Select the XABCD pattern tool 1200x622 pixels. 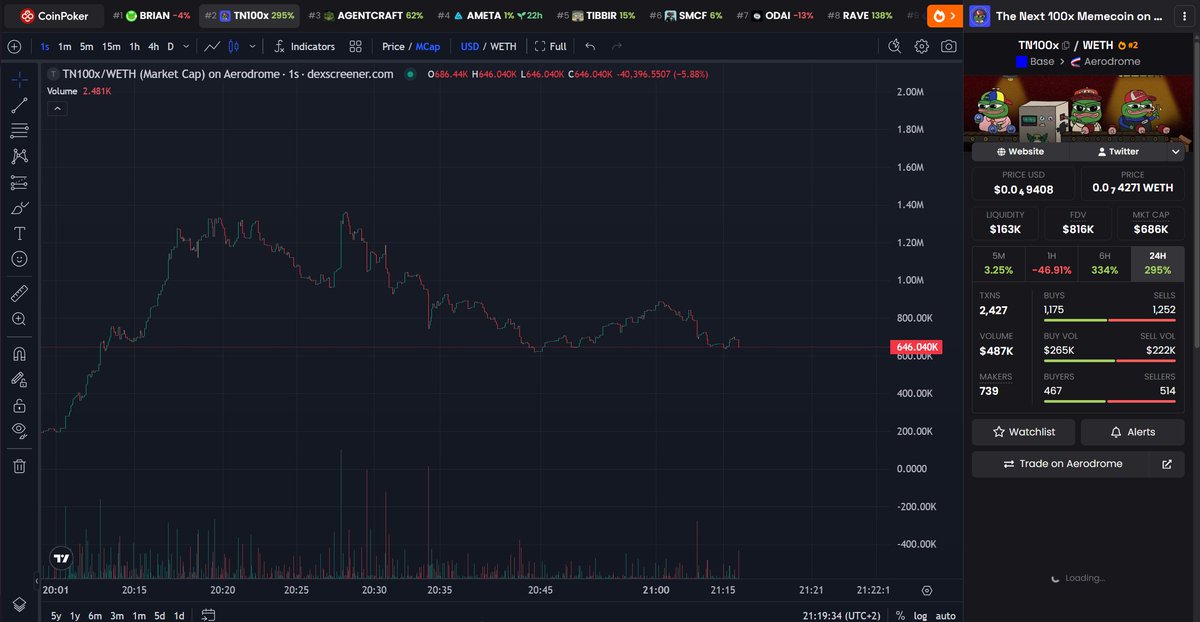(19, 156)
